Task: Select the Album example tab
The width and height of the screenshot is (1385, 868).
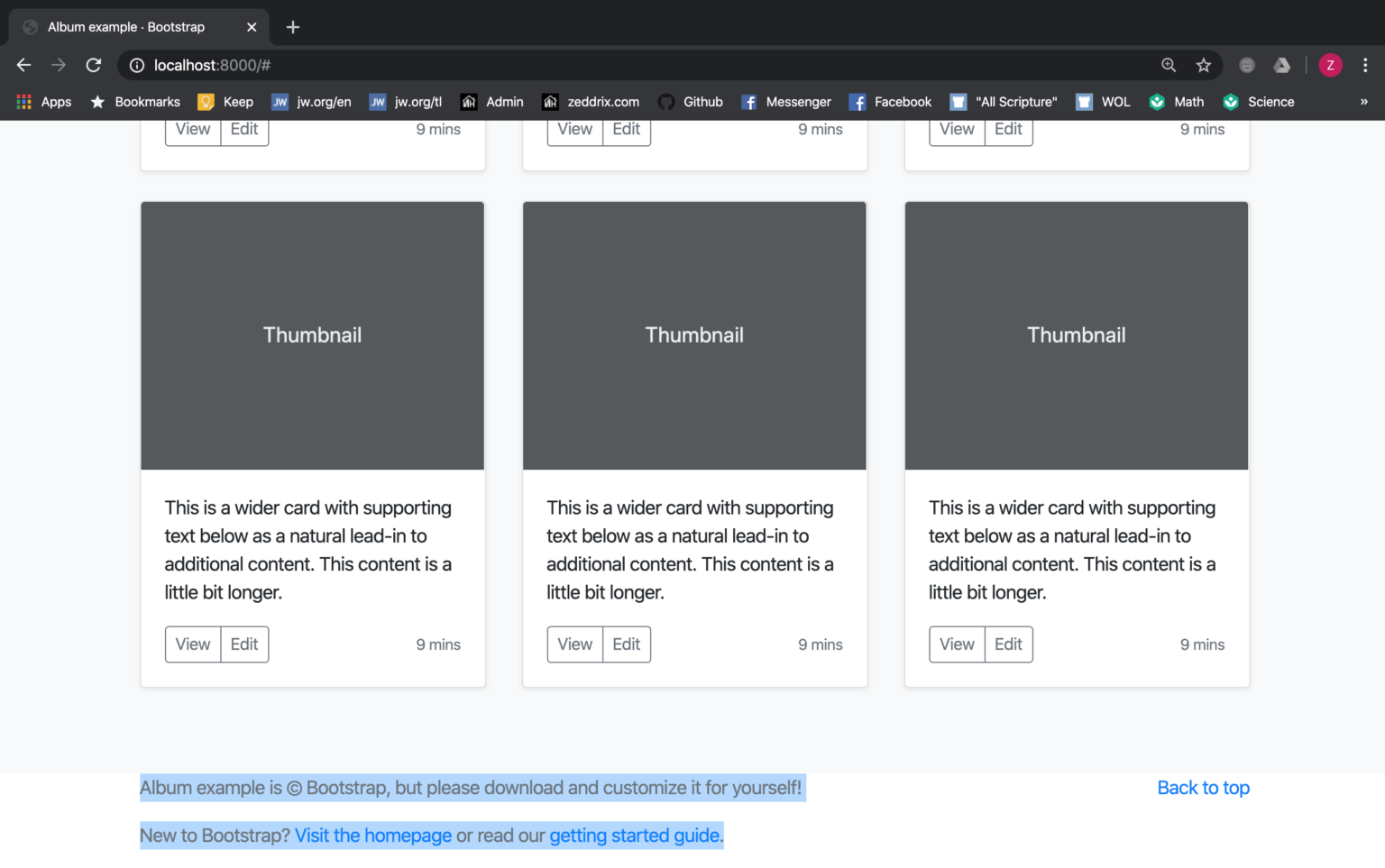Action: (126, 27)
